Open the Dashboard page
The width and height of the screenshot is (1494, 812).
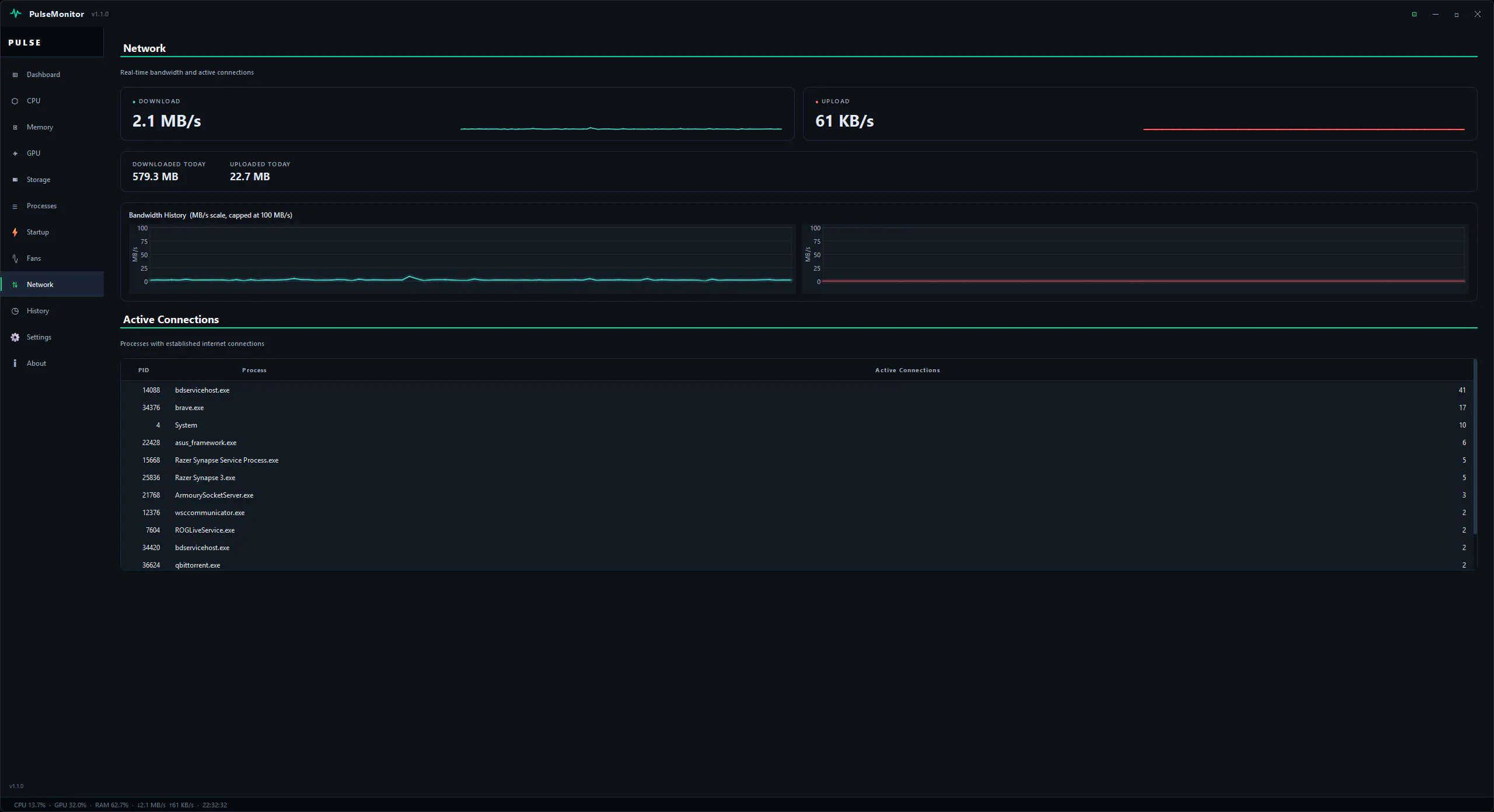52,75
